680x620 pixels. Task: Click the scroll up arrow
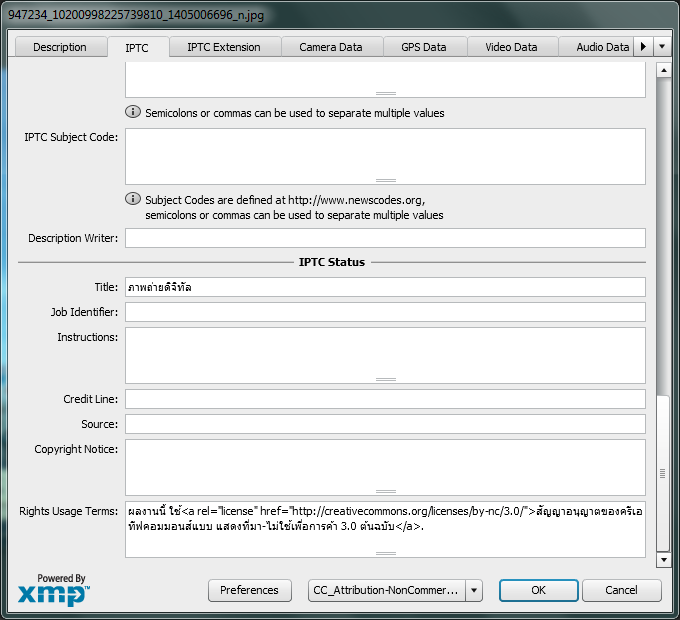click(x=664, y=70)
